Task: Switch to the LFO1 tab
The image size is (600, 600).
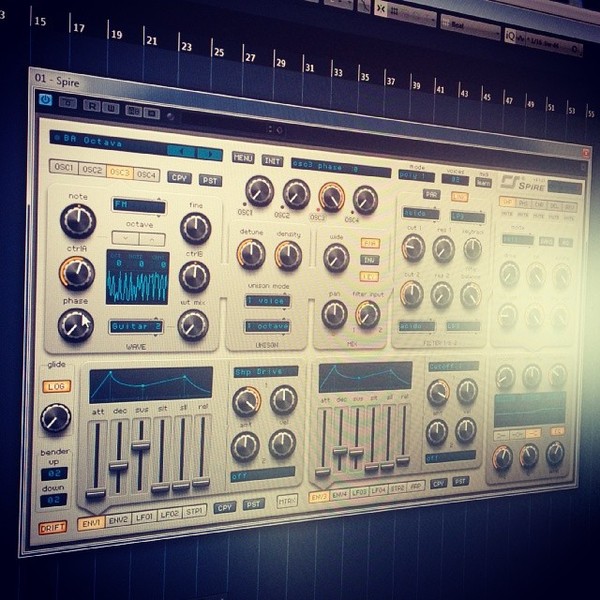Action: coord(144,517)
